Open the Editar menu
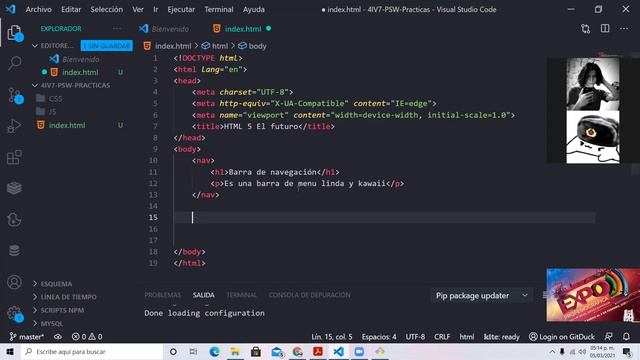Image resolution: width=640 pixels, height=360 pixels. (71, 9)
